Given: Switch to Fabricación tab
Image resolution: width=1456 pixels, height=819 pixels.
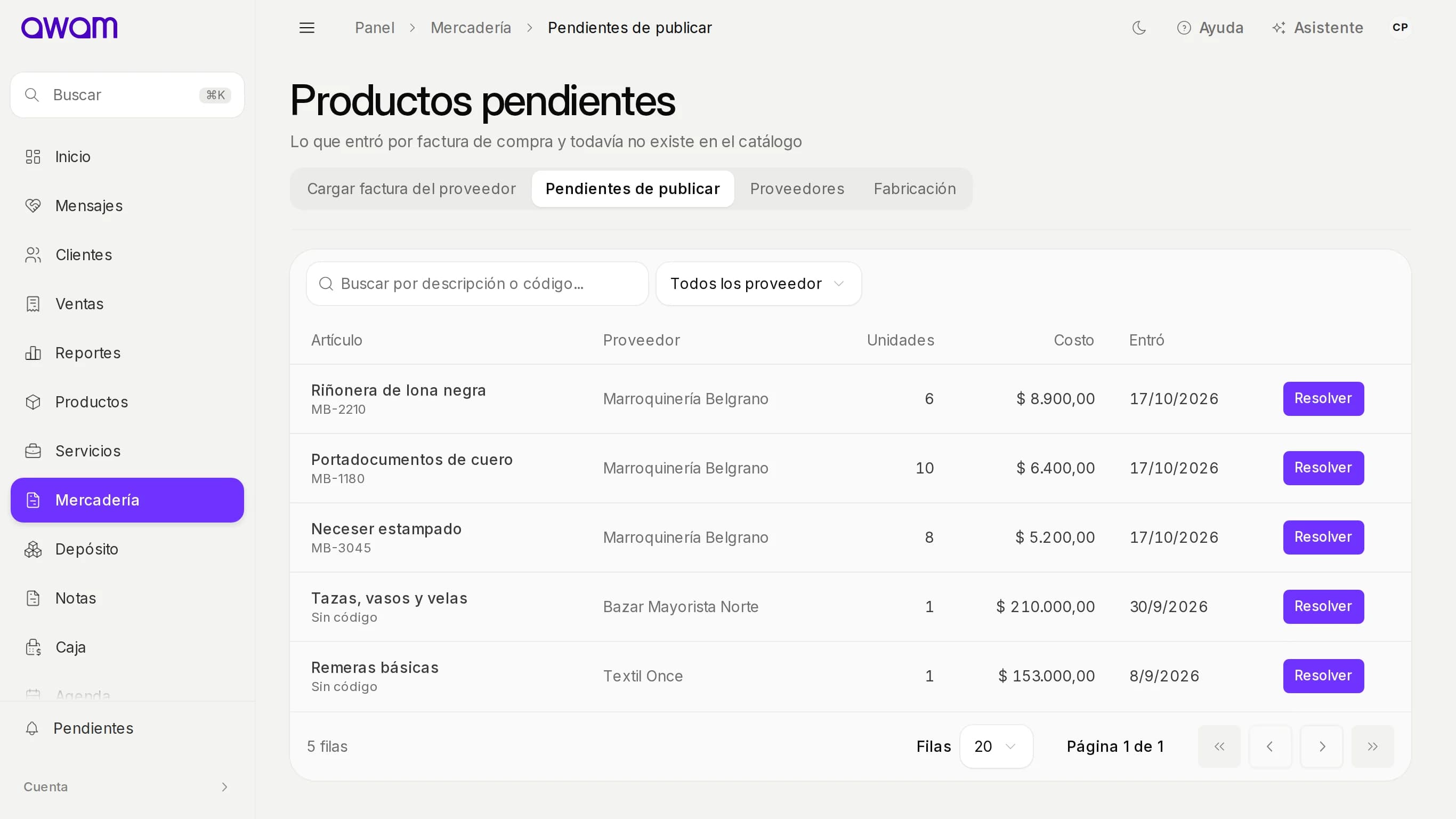Looking at the screenshot, I should tap(915, 189).
